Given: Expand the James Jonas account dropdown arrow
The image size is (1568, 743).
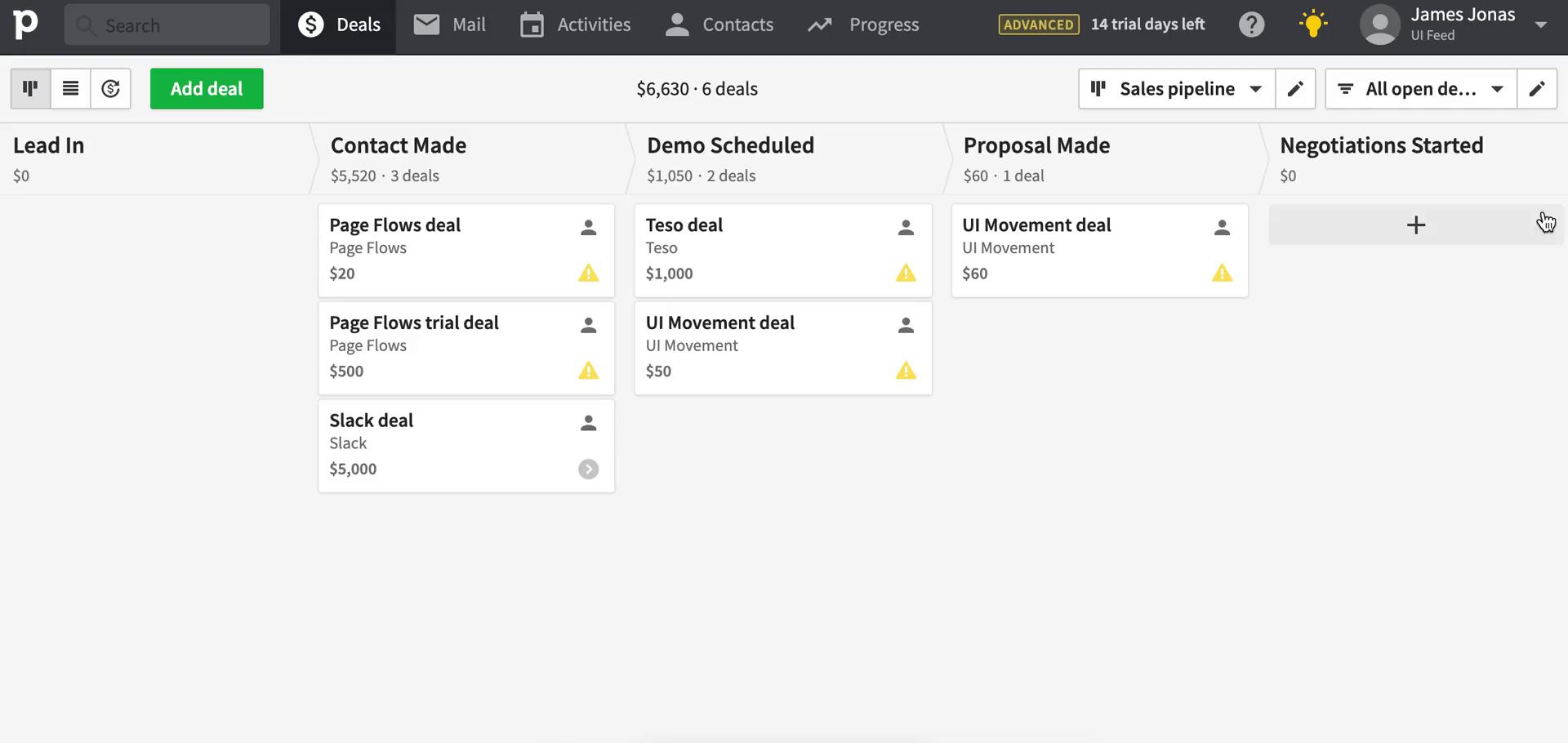Looking at the screenshot, I should [1540, 24].
